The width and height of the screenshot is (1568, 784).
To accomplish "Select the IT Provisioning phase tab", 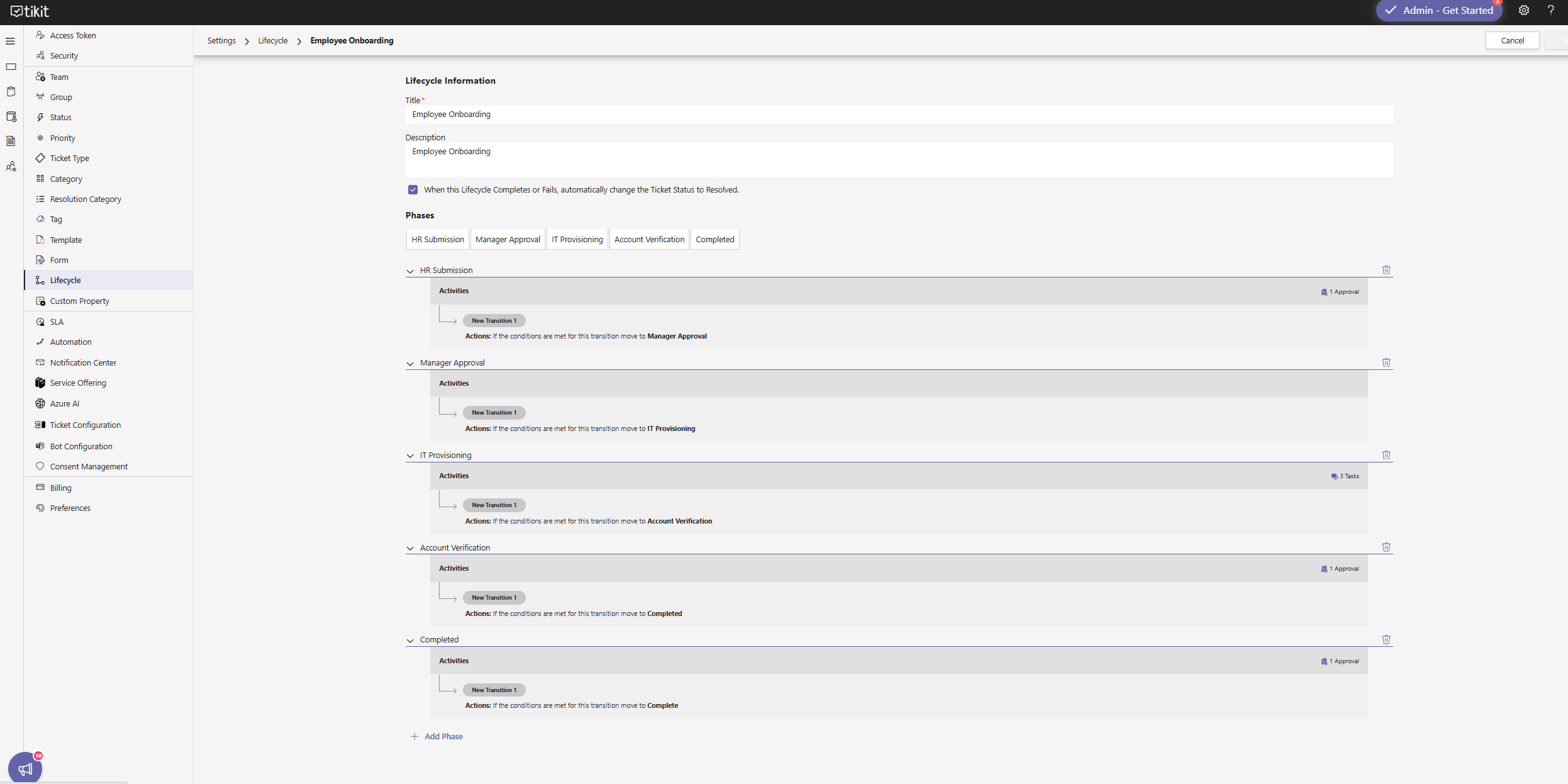I will tap(577, 239).
